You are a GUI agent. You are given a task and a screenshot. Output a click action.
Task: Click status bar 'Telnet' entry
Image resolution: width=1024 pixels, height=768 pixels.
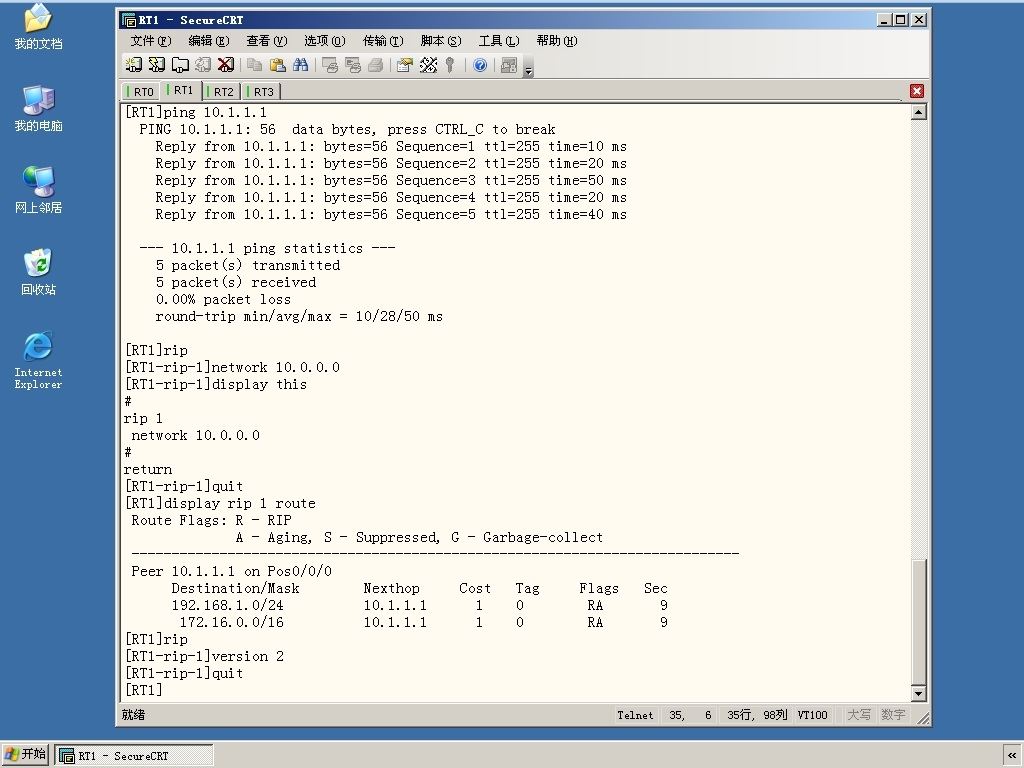635,715
